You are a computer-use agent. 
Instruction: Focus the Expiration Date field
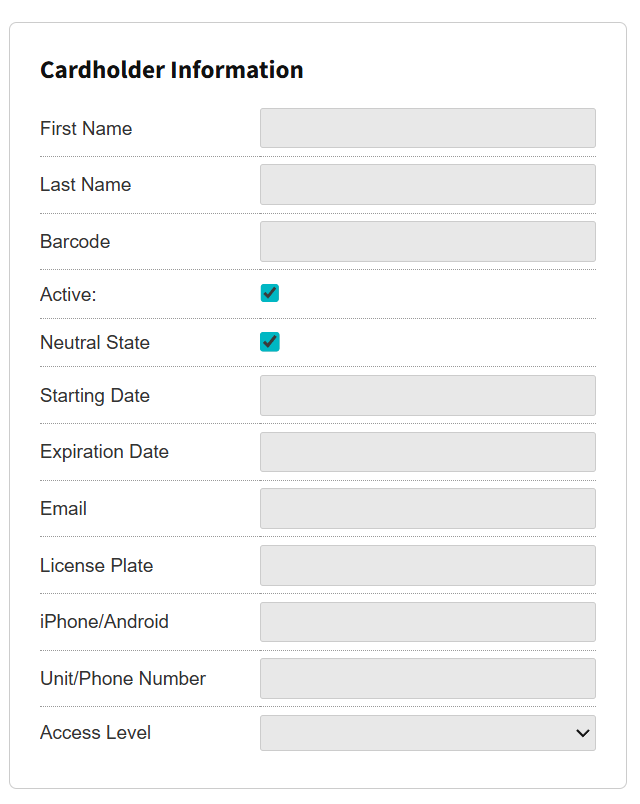(427, 452)
